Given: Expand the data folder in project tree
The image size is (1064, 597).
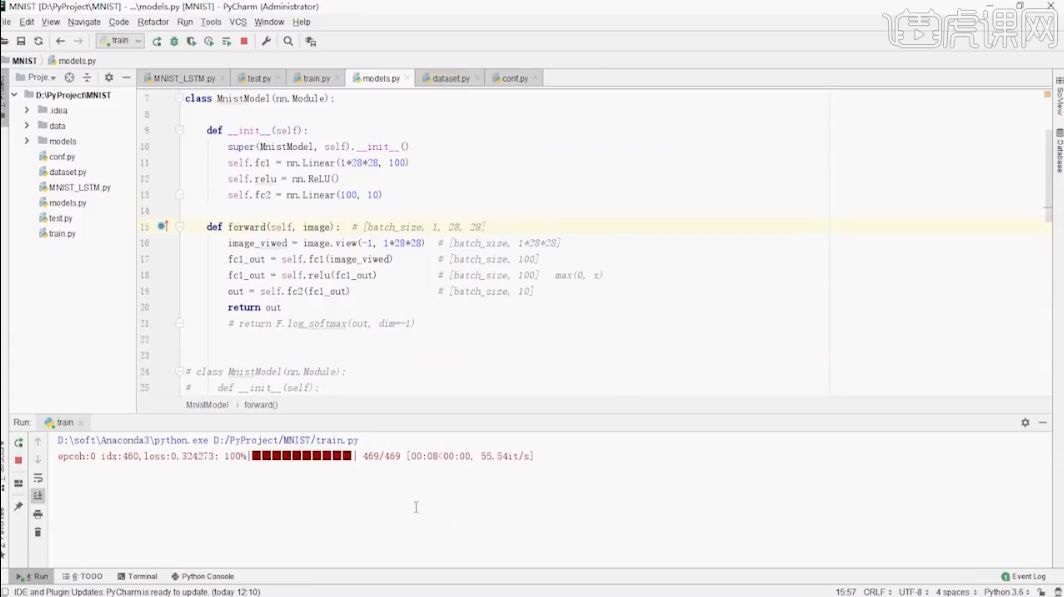Looking at the screenshot, I should click(x=27, y=126).
